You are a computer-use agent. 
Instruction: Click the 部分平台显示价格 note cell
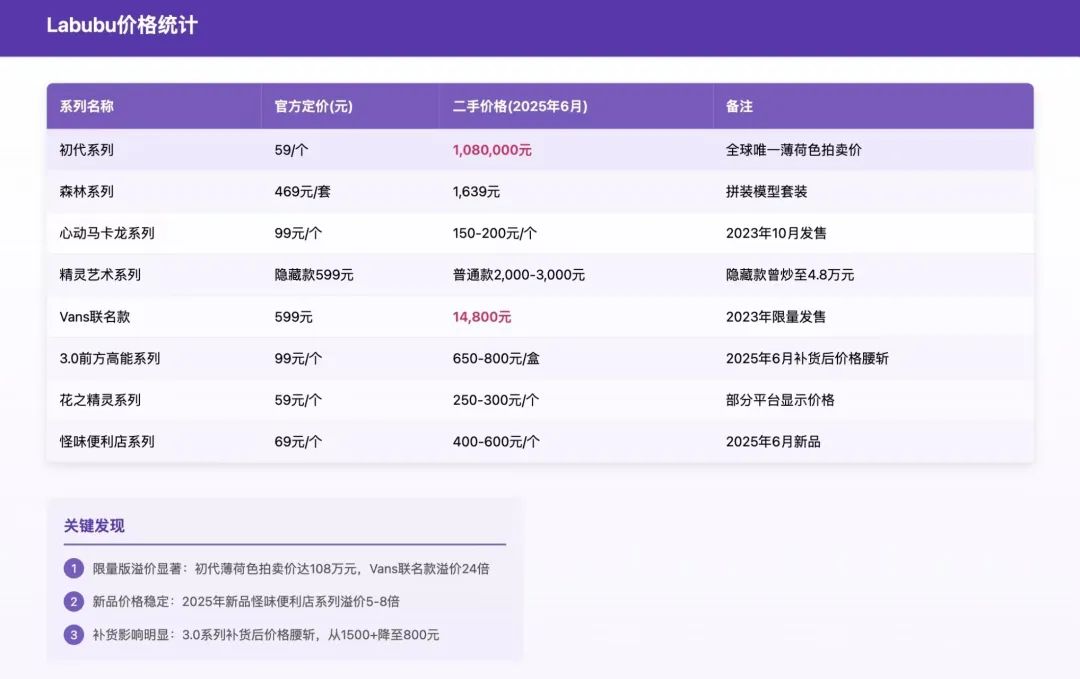pyautogui.click(x=780, y=400)
